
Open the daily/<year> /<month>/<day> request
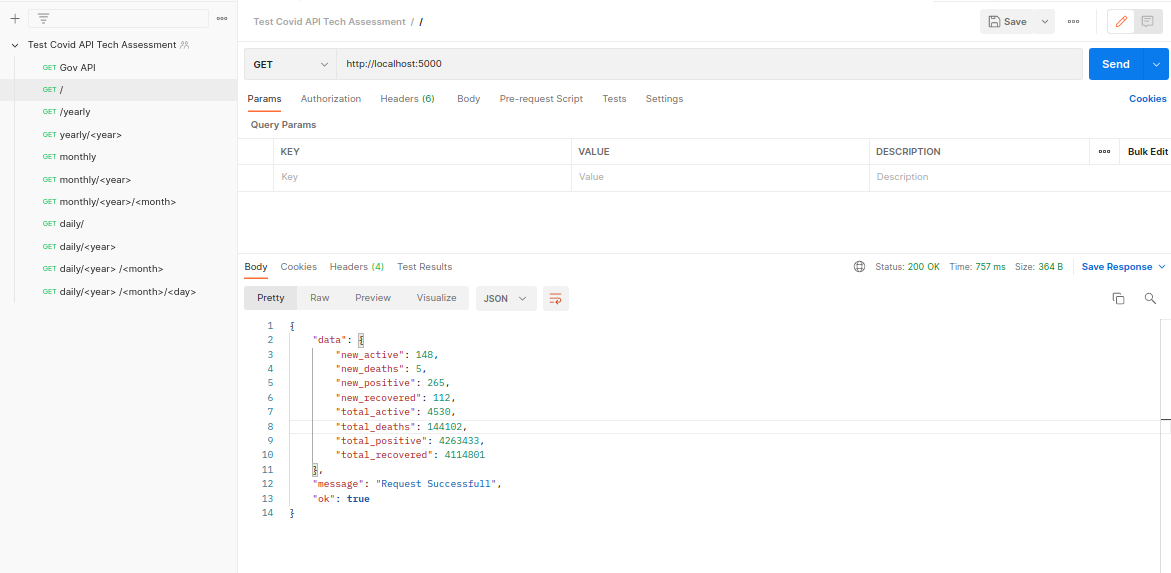click(x=119, y=292)
